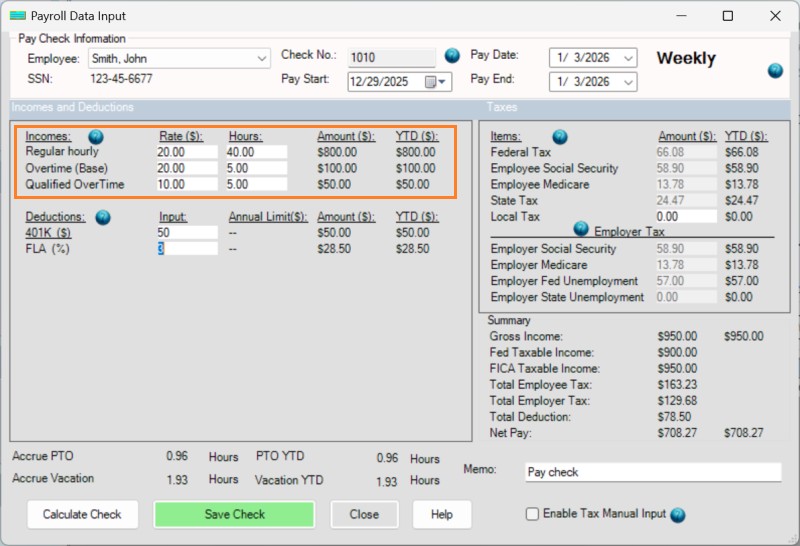This screenshot has height=546, width=800.
Task: Click the Employer State Unemployment amount field
Action: pyautogui.click(x=686, y=297)
